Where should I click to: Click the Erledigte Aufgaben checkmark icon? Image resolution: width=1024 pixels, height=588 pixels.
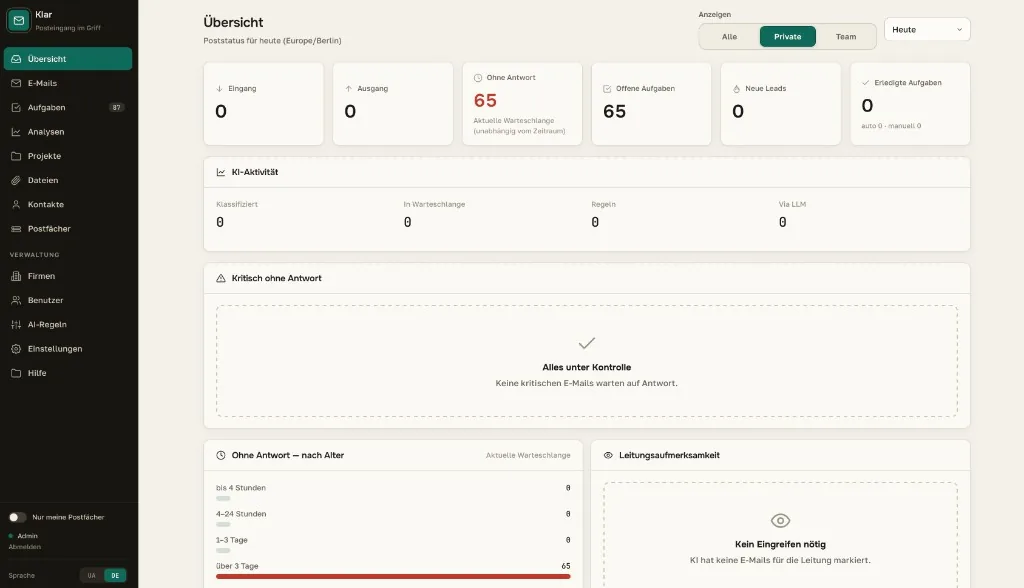click(x=866, y=83)
